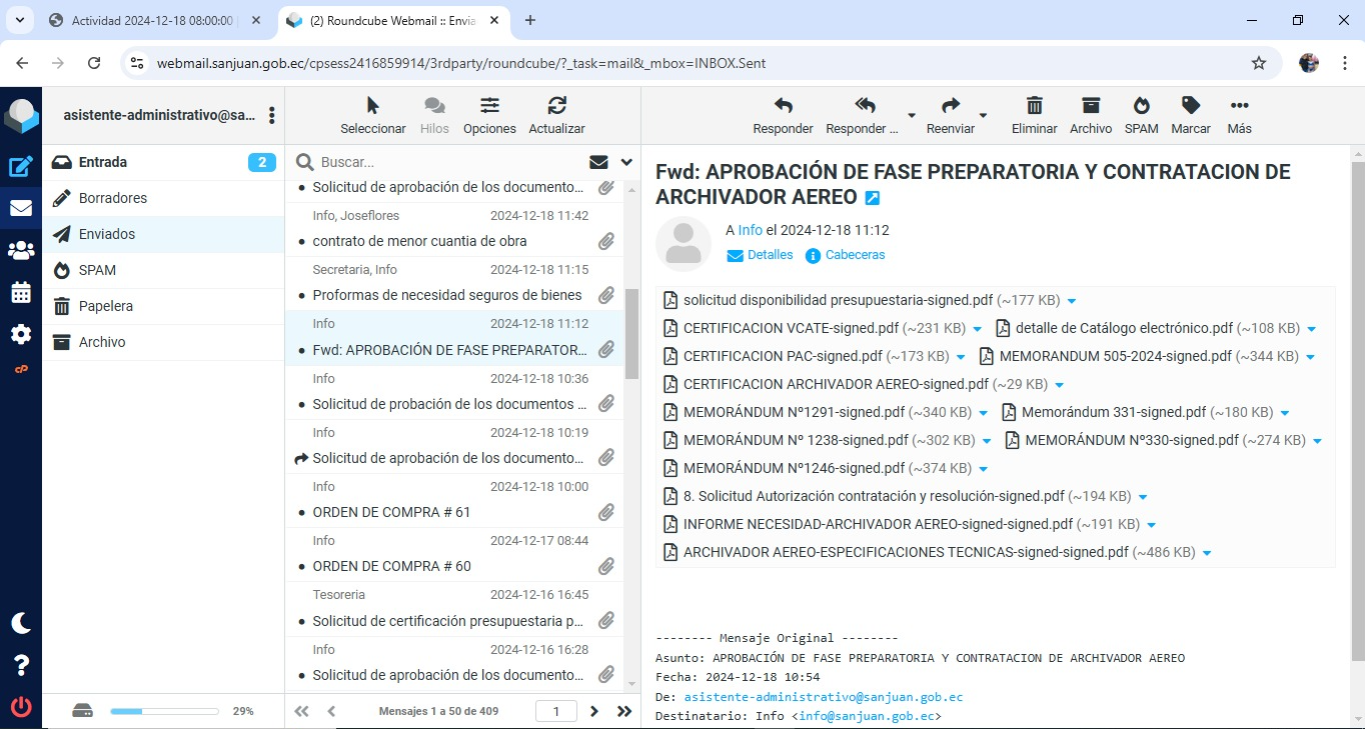Click the Responder reply icon
1365x729 pixels.
(783, 106)
